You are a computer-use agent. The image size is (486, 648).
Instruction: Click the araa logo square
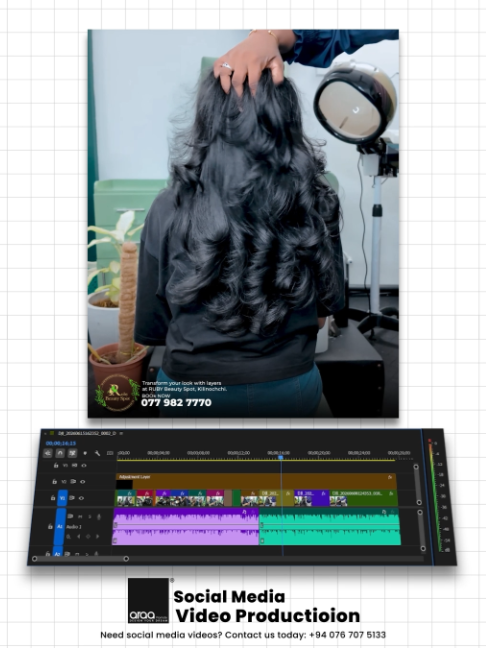(x=148, y=600)
